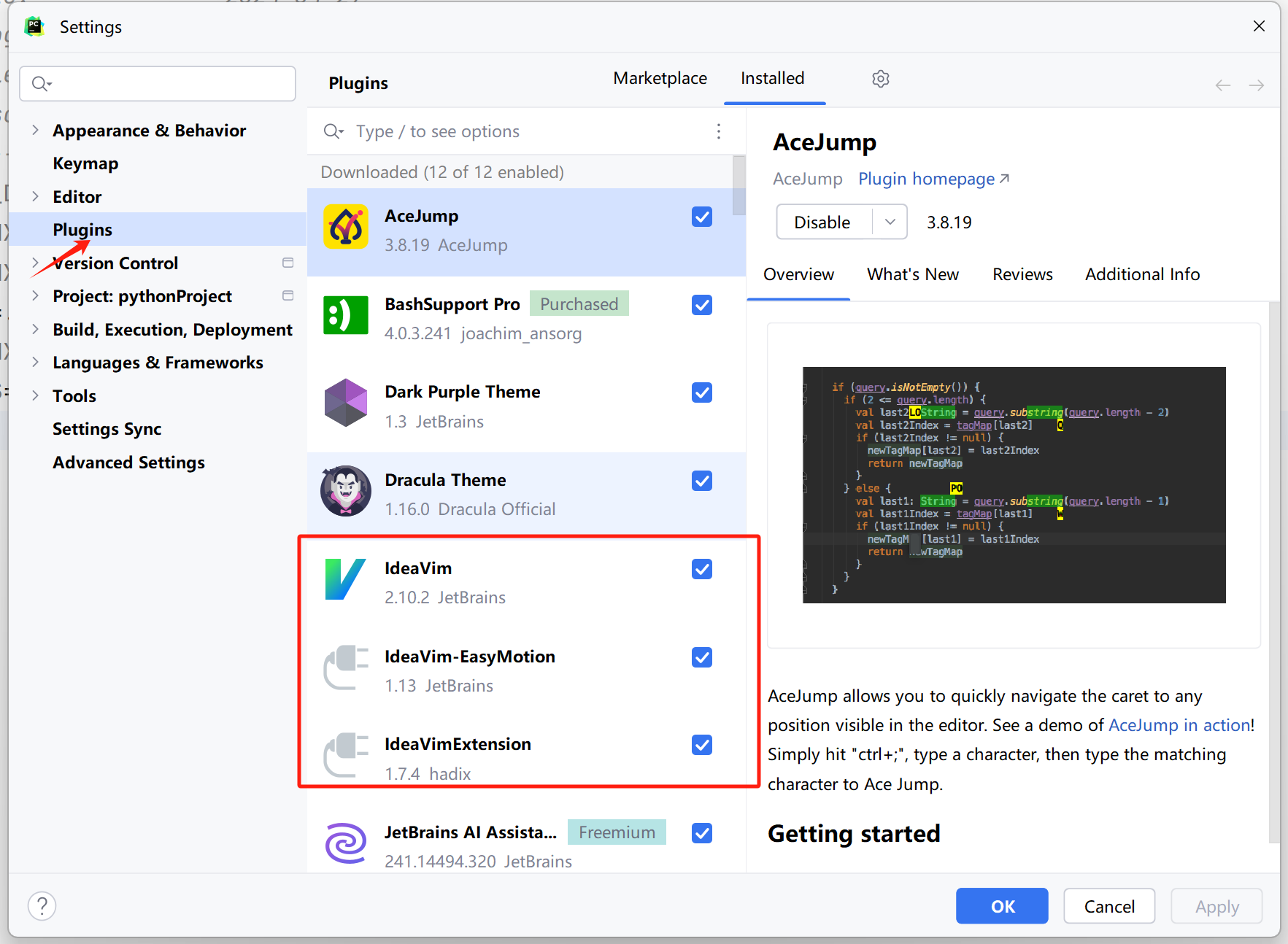Expand Project: pythonProject node
The width and height of the screenshot is (1288, 944).
[35, 295]
